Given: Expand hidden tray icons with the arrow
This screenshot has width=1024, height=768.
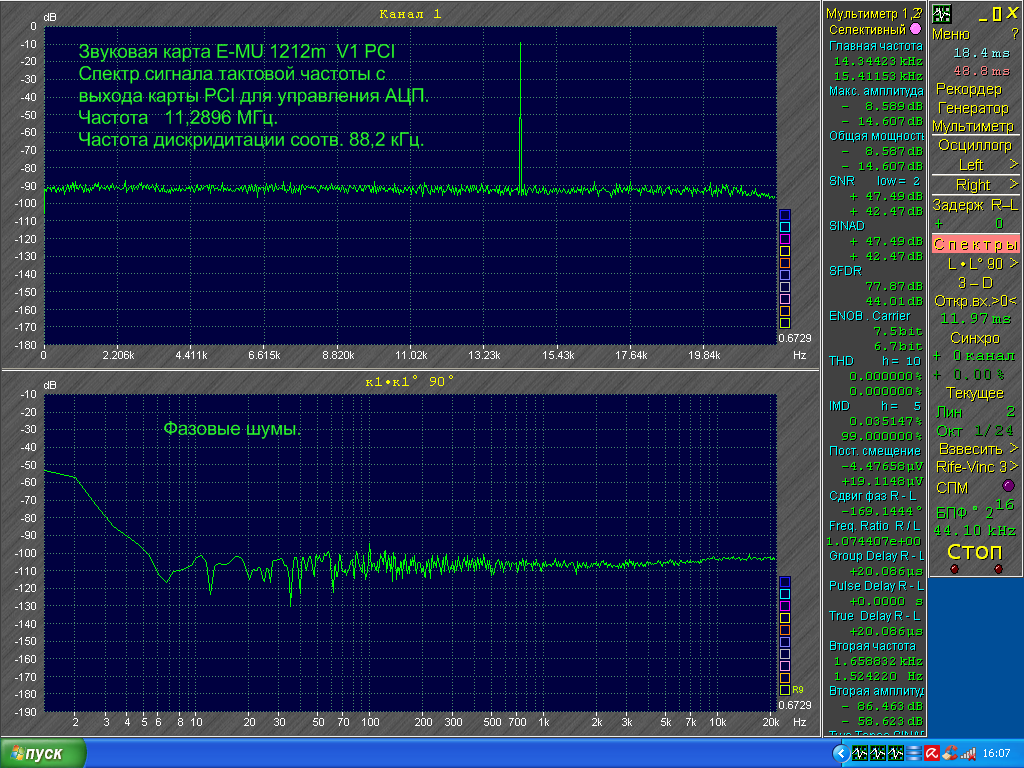Looking at the screenshot, I should coord(842,753).
